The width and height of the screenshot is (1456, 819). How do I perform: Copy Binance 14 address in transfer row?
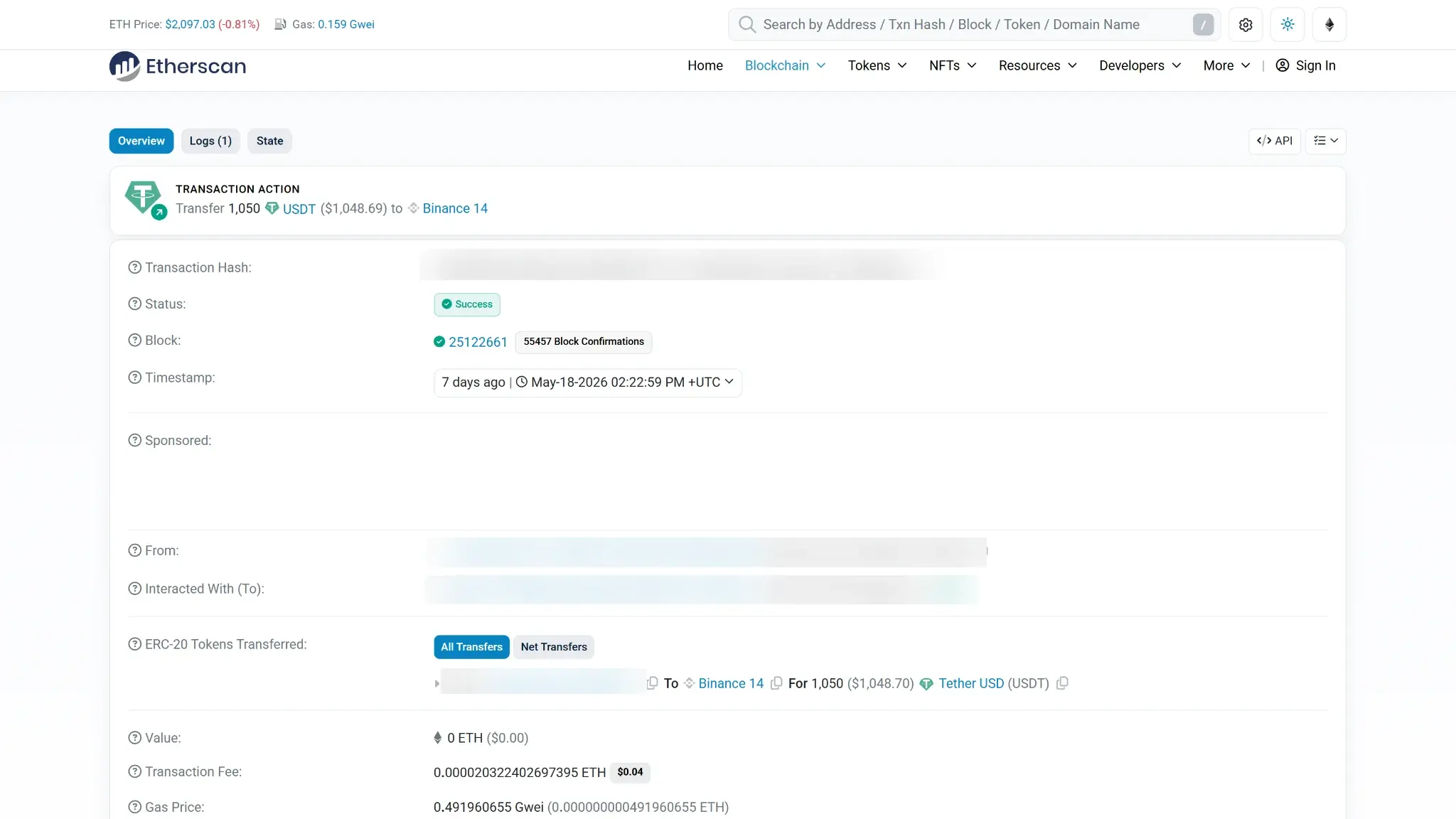click(x=776, y=683)
